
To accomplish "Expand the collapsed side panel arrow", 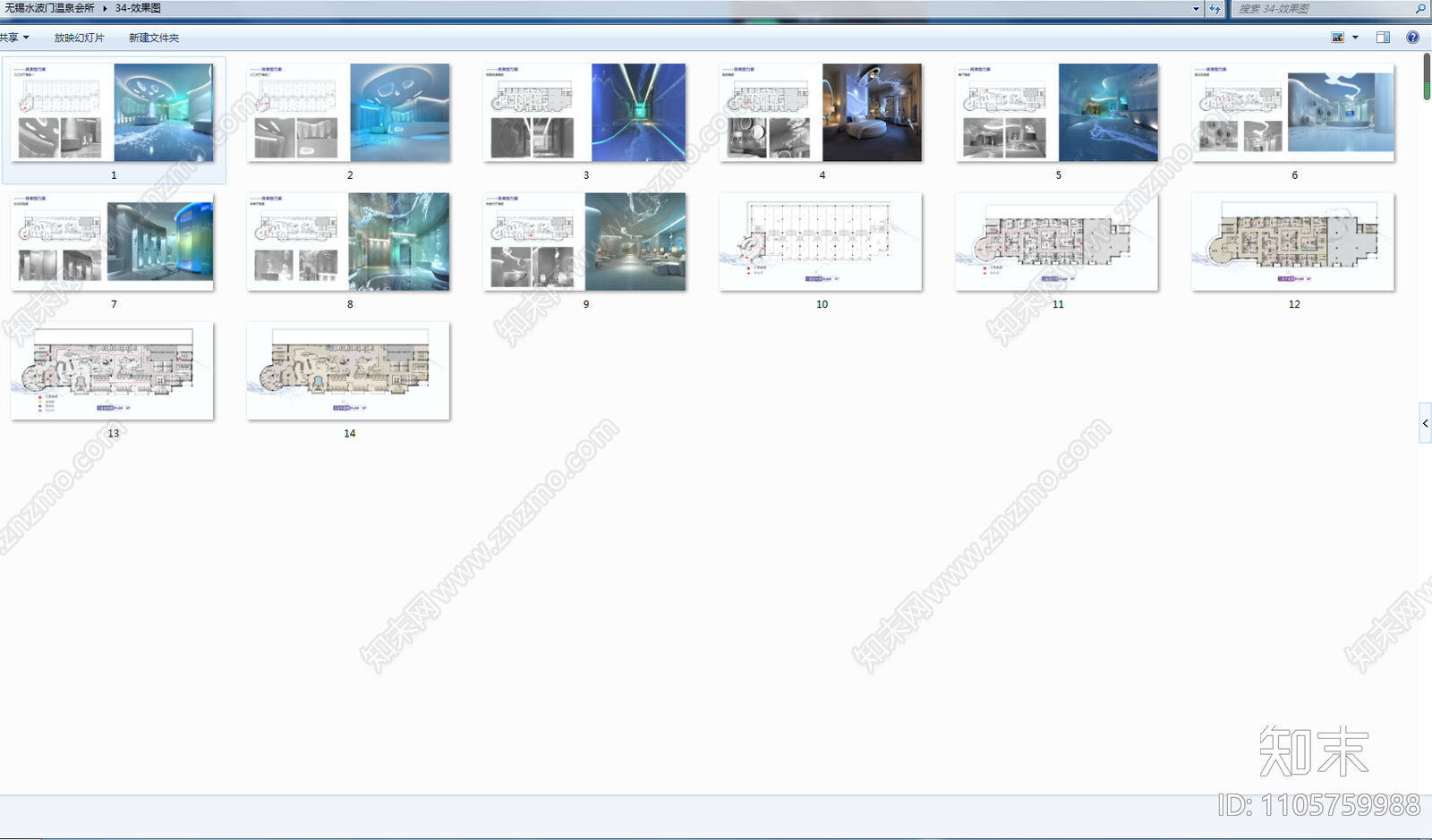I will pyautogui.click(x=1425, y=423).
